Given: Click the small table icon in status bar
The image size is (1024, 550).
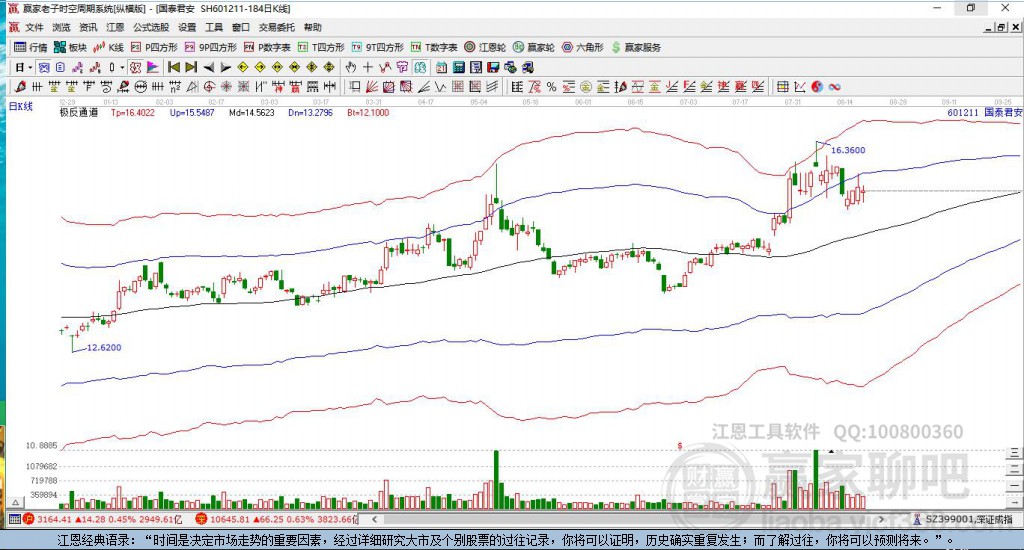Looking at the screenshot, I should pos(14,519).
